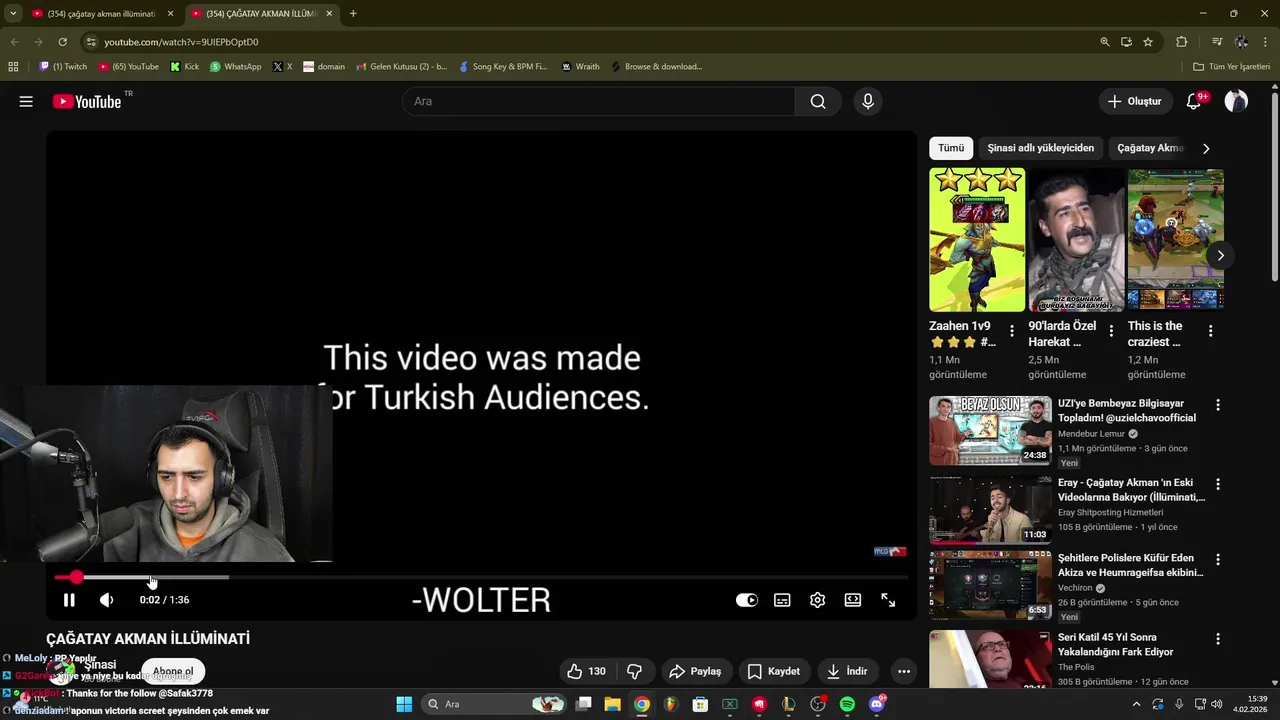Viewport: 1280px width, 720px height.
Task: Open Microsoft Store from taskbar
Action: [700, 704]
